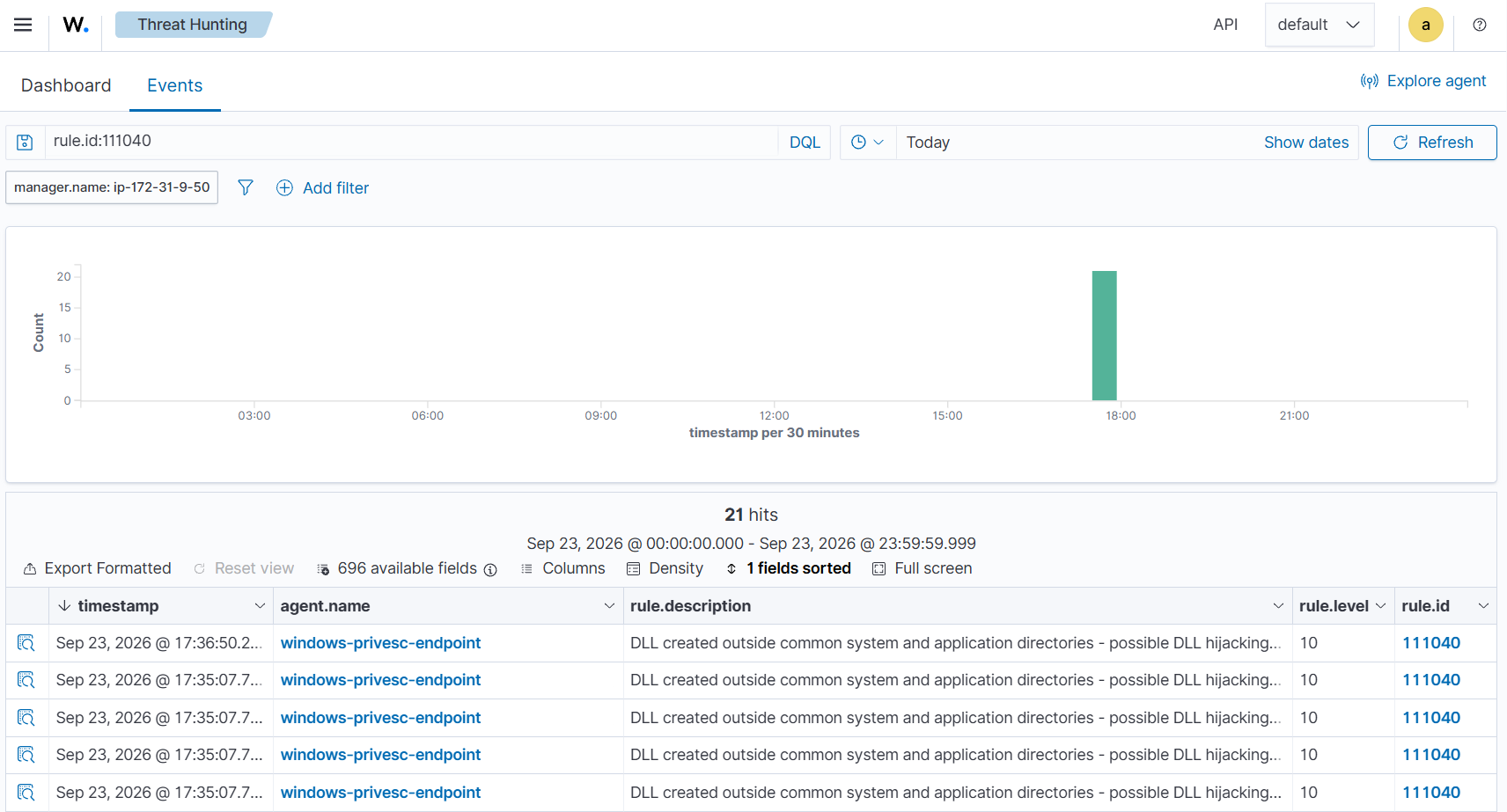Click Add filter
The width and height of the screenshot is (1507, 812).
(323, 187)
